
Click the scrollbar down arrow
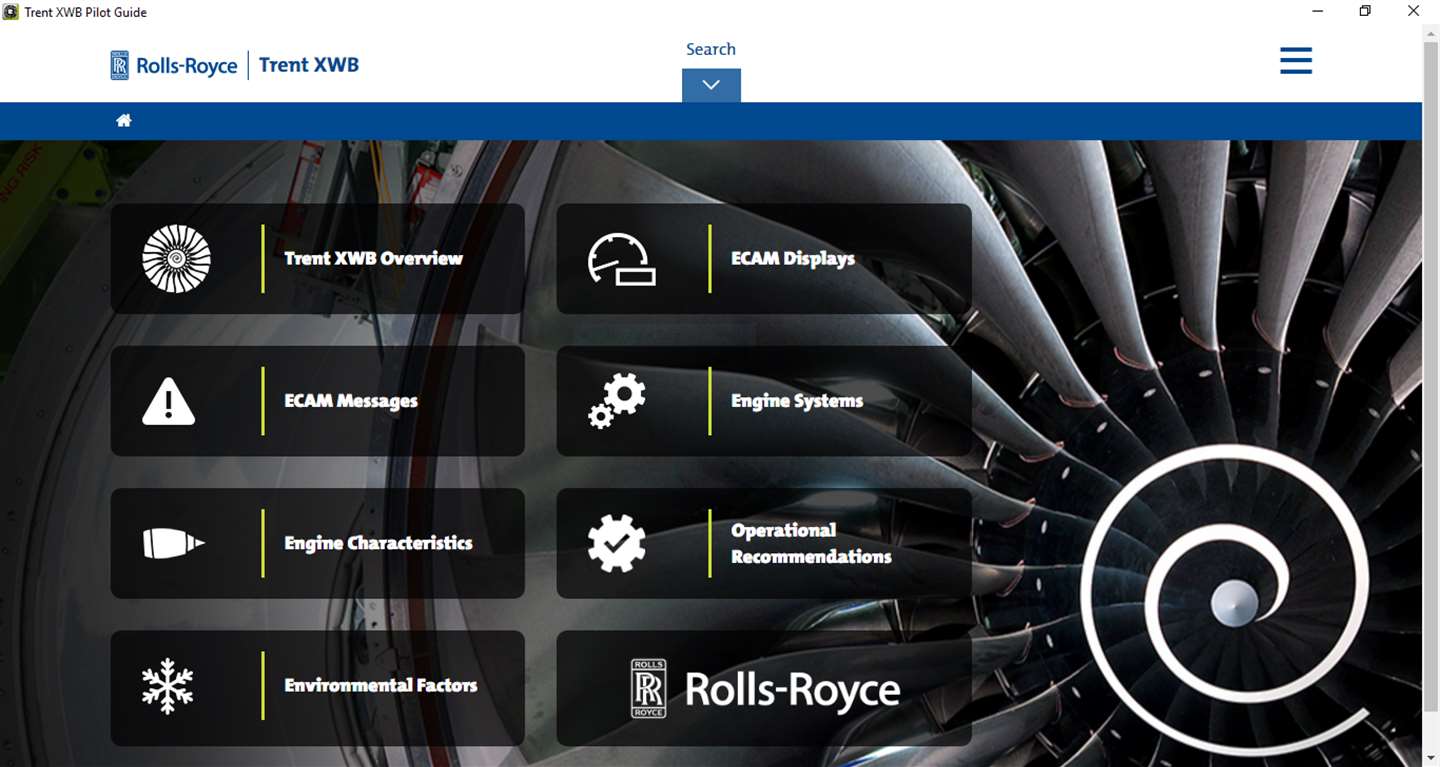(x=1431, y=758)
